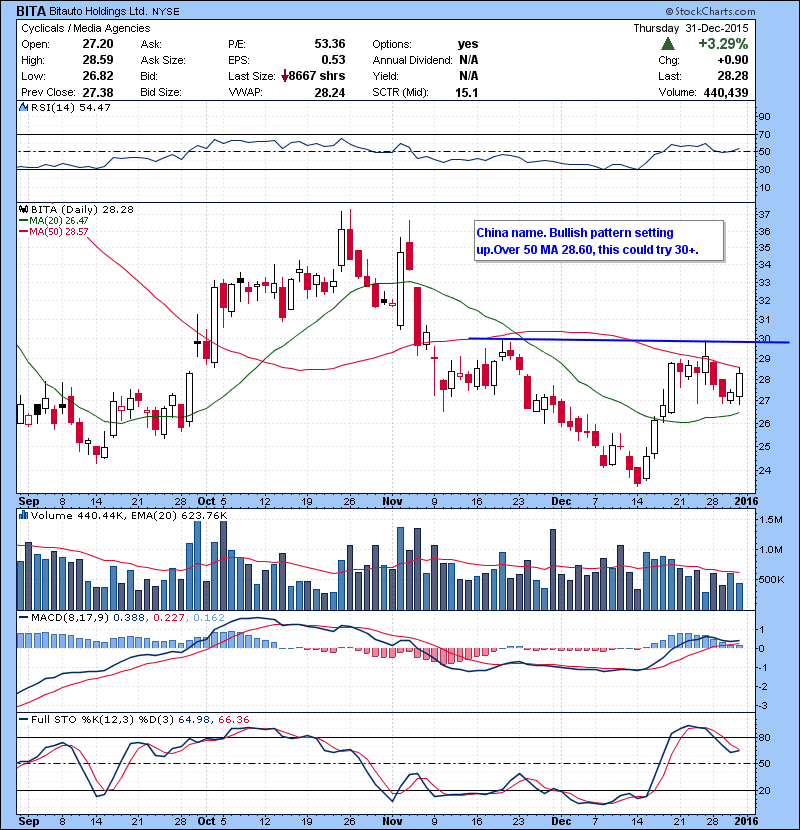The image size is (800, 830).
Task: Select the BITA ticker symbol in header
Action: (31, 11)
